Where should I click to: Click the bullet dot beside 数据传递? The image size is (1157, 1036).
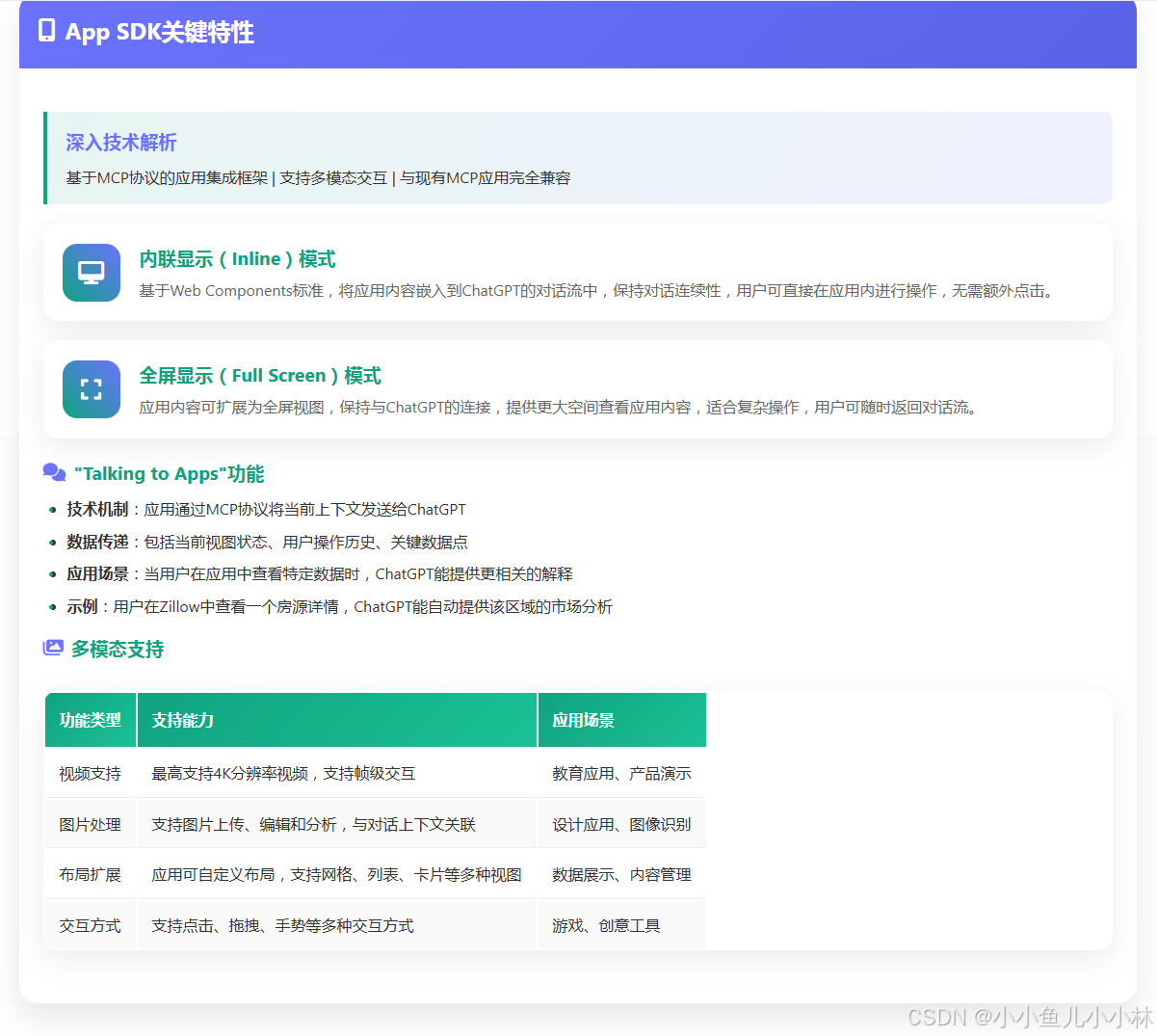(x=52, y=542)
